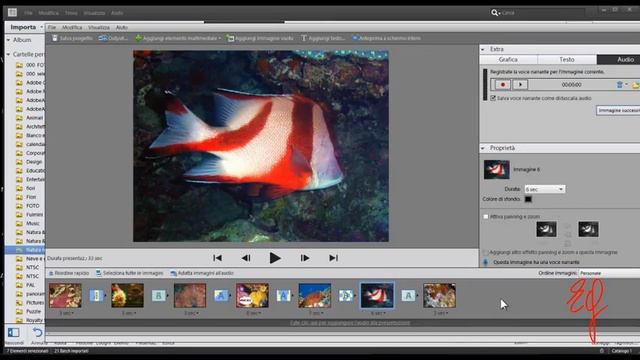Image resolution: width=640 pixels, height=360 pixels.
Task: Play the slideshow preview
Action: click(x=275, y=258)
